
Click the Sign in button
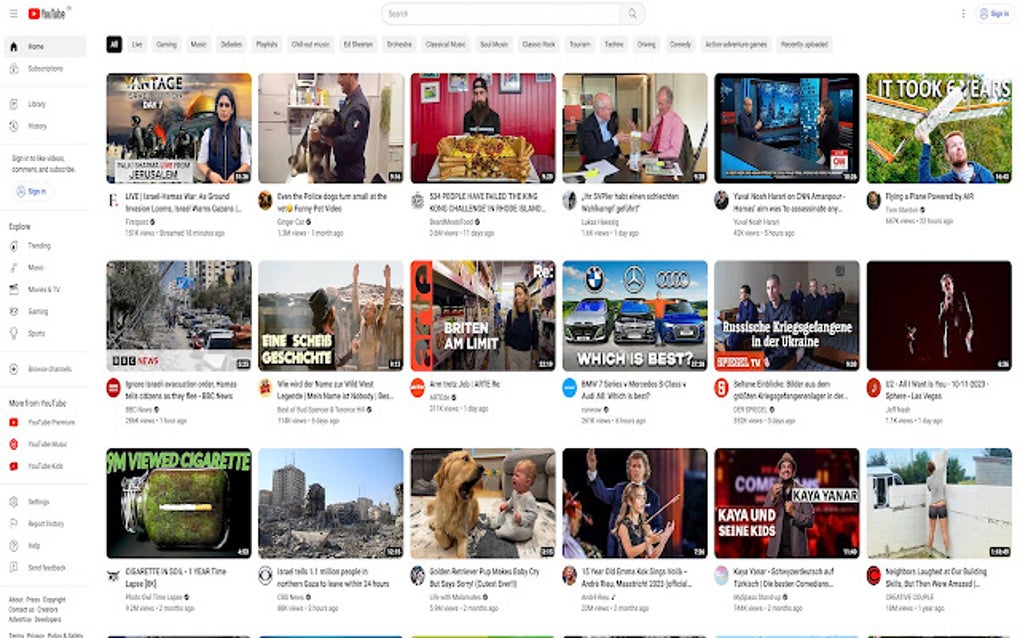(x=996, y=14)
